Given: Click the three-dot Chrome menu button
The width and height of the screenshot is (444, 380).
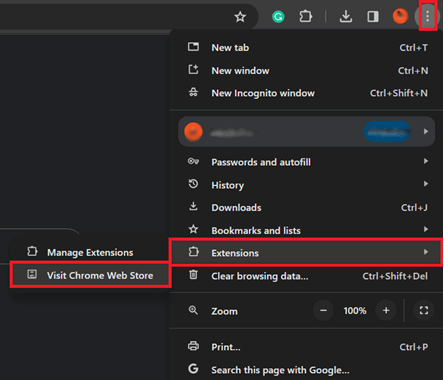Looking at the screenshot, I should (427, 16).
